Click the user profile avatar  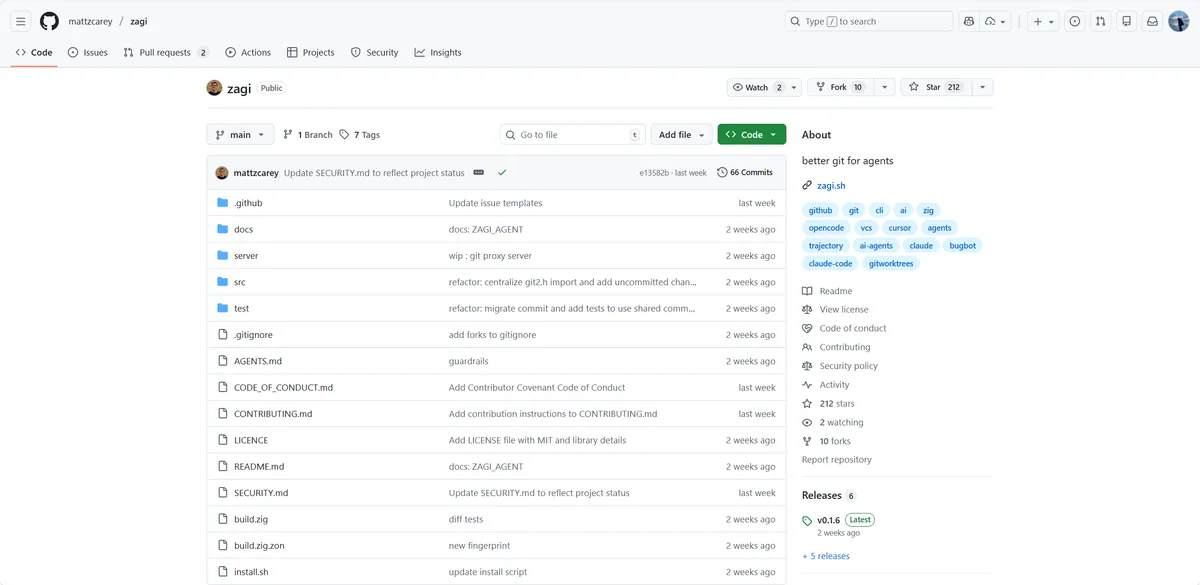click(x=1178, y=21)
